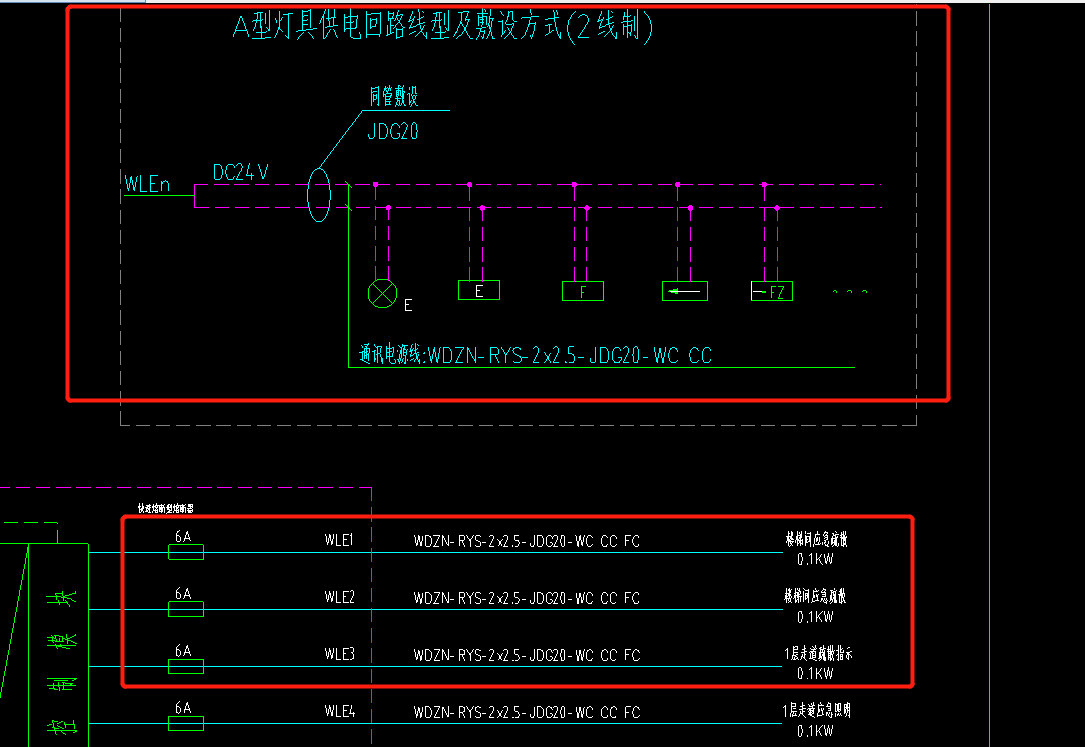
Task: Click the WLEn circuit label
Action: click(x=147, y=184)
